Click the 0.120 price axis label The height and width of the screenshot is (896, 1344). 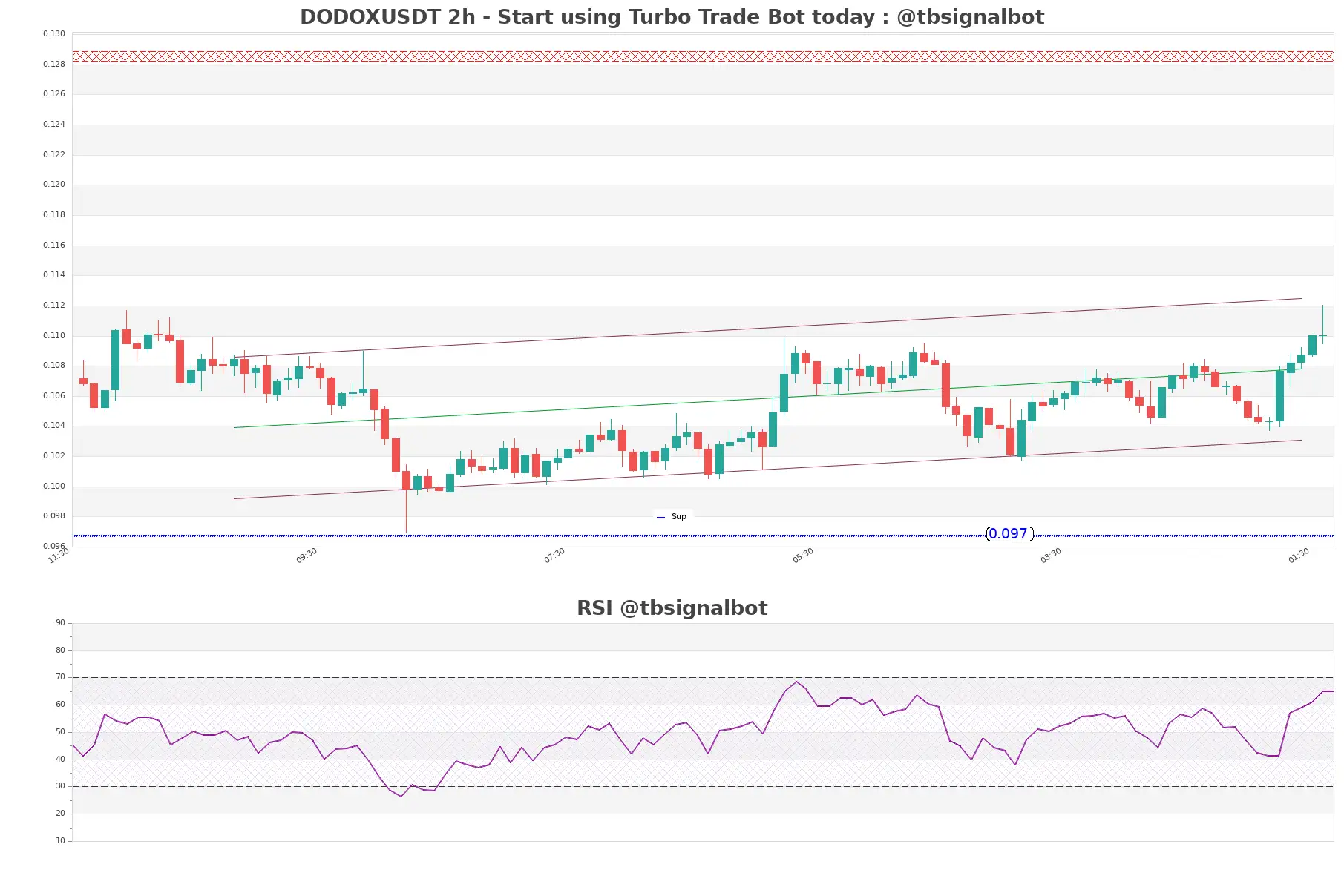click(53, 185)
